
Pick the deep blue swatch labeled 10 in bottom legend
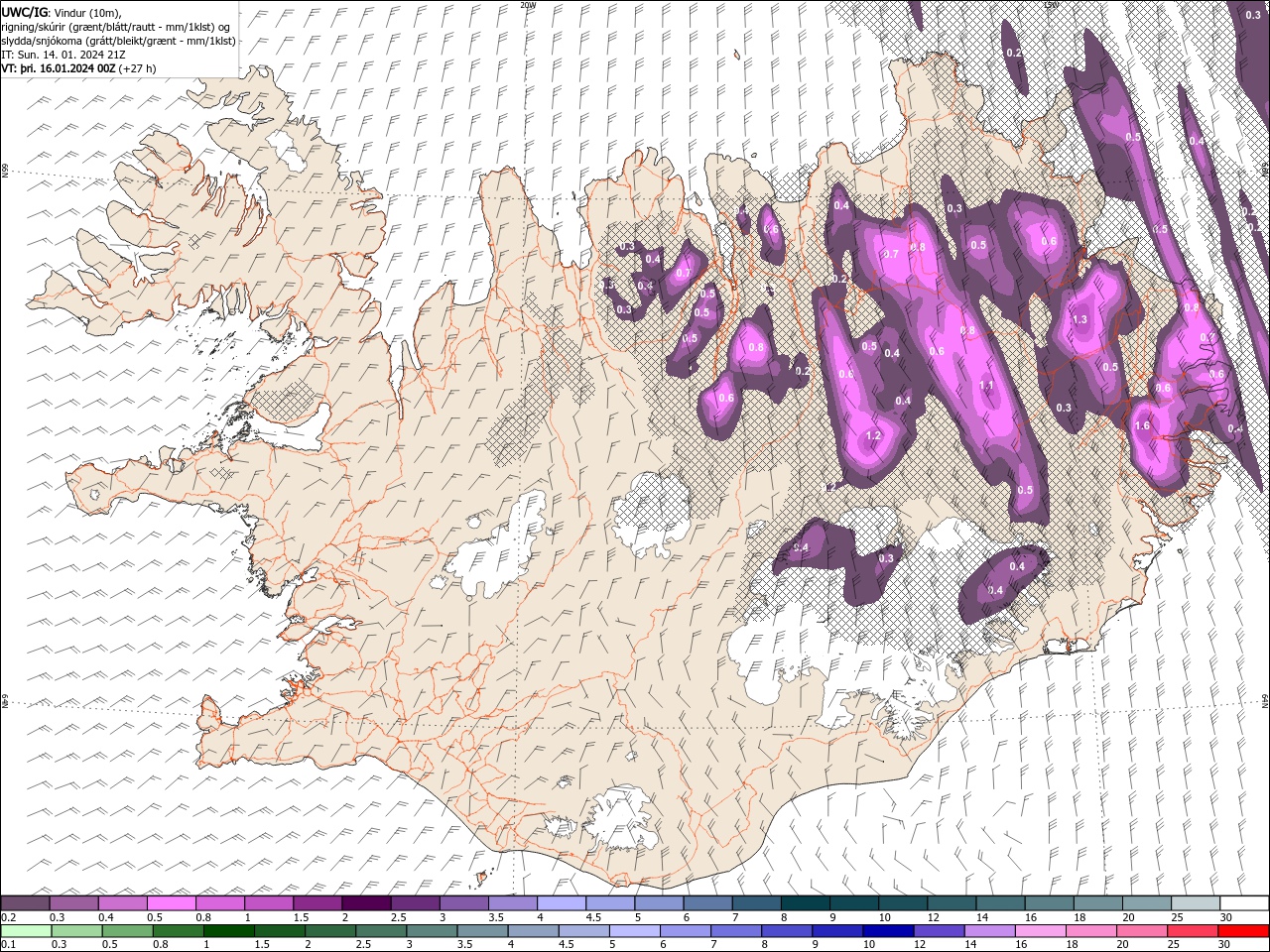click(x=887, y=931)
